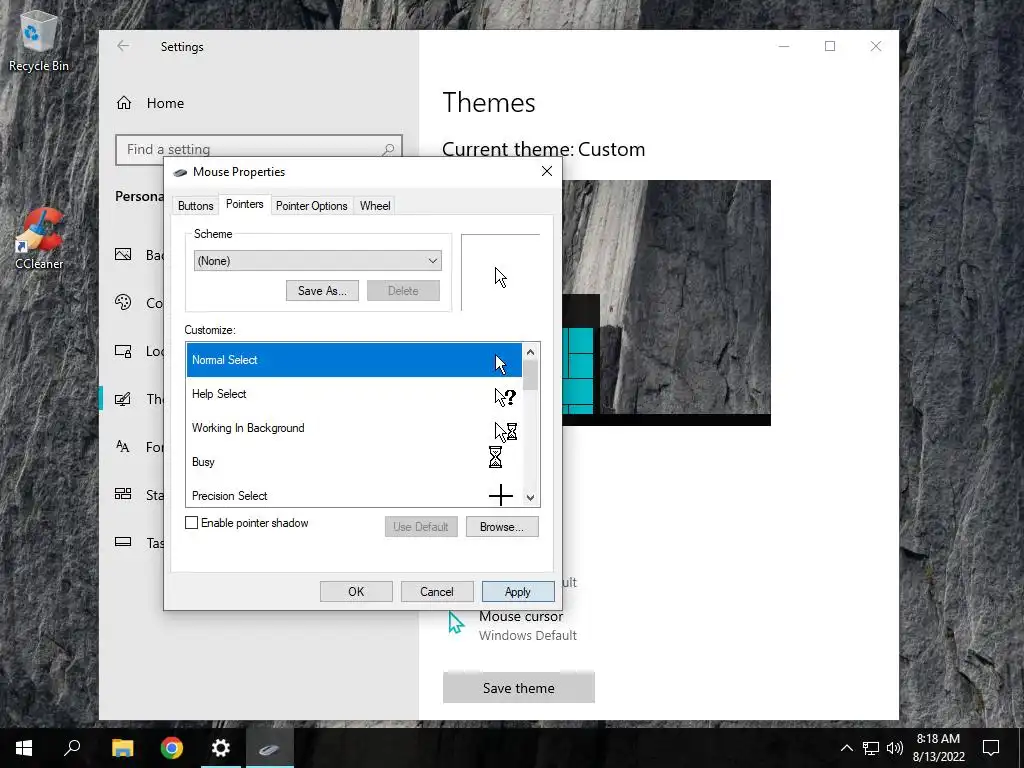Screen dimensions: 1024x768
Task: Click Cancel in Mouse Properties
Action: click(436, 592)
